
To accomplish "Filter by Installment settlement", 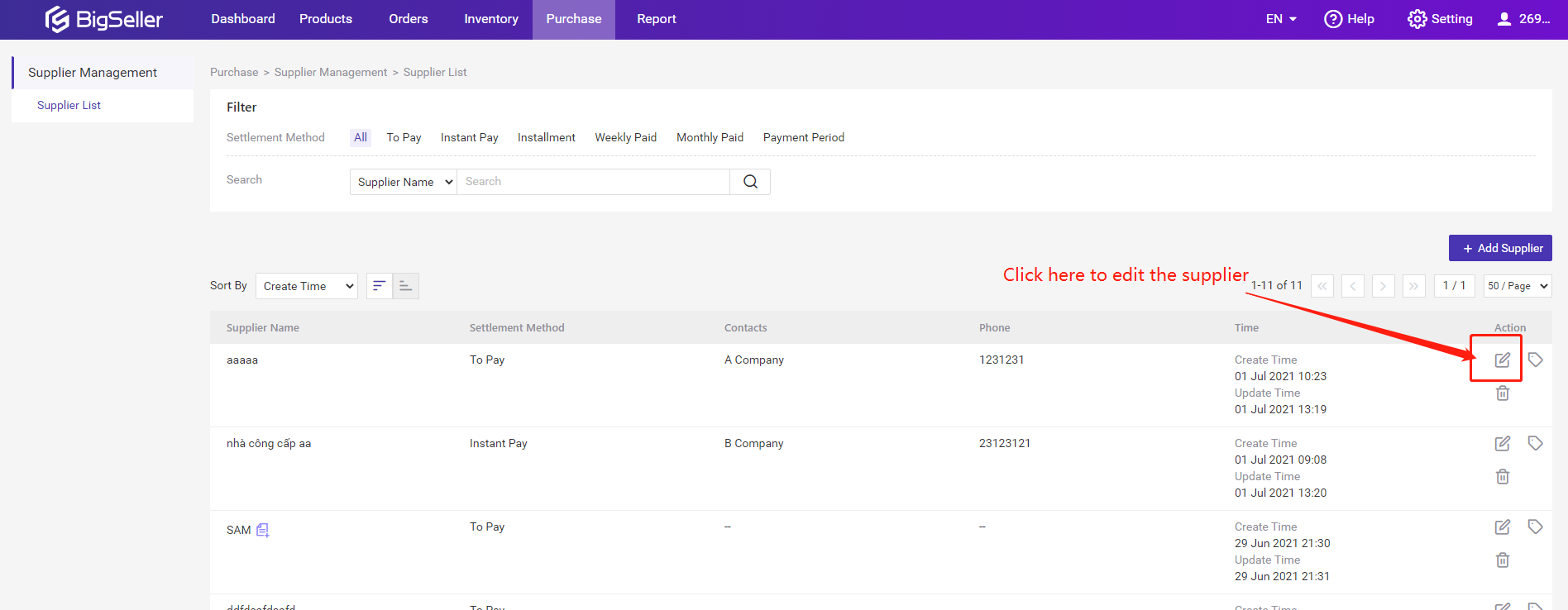I will 547,137.
